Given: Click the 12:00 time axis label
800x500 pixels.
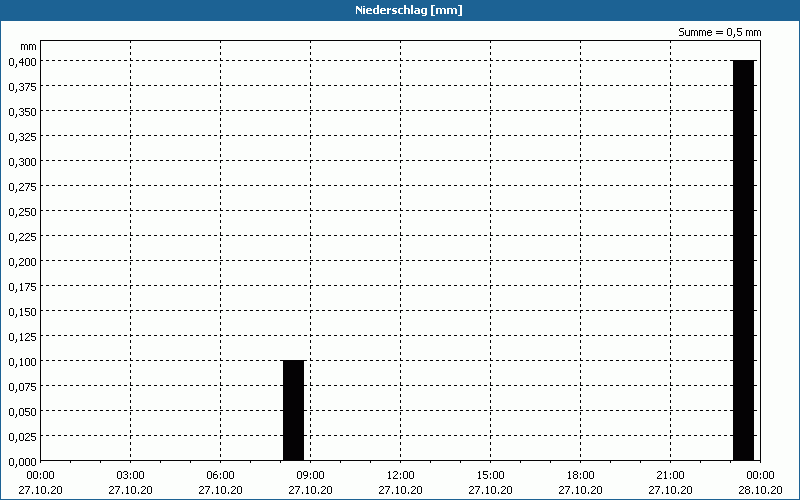Looking at the screenshot, I should tap(401, 476).
